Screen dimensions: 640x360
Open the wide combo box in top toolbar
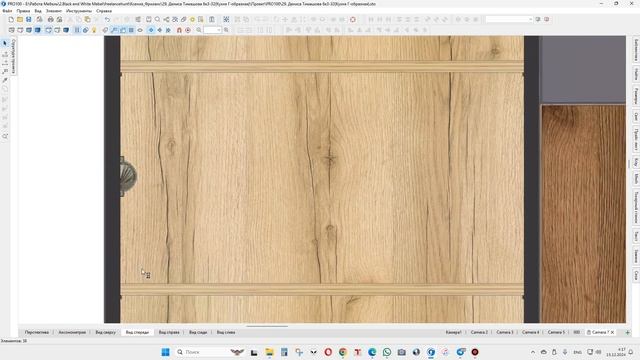click(x=509, y=20)
